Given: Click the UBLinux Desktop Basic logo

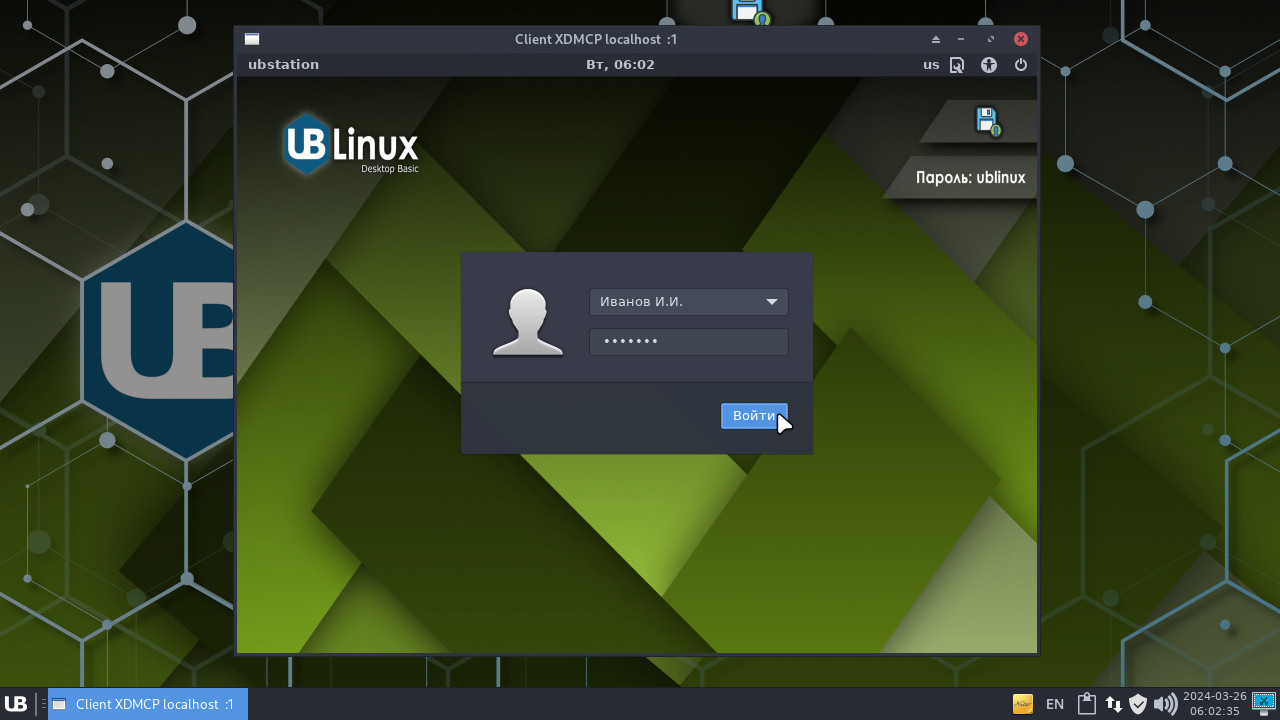Looking at the screenshot, I should [351, 145].
